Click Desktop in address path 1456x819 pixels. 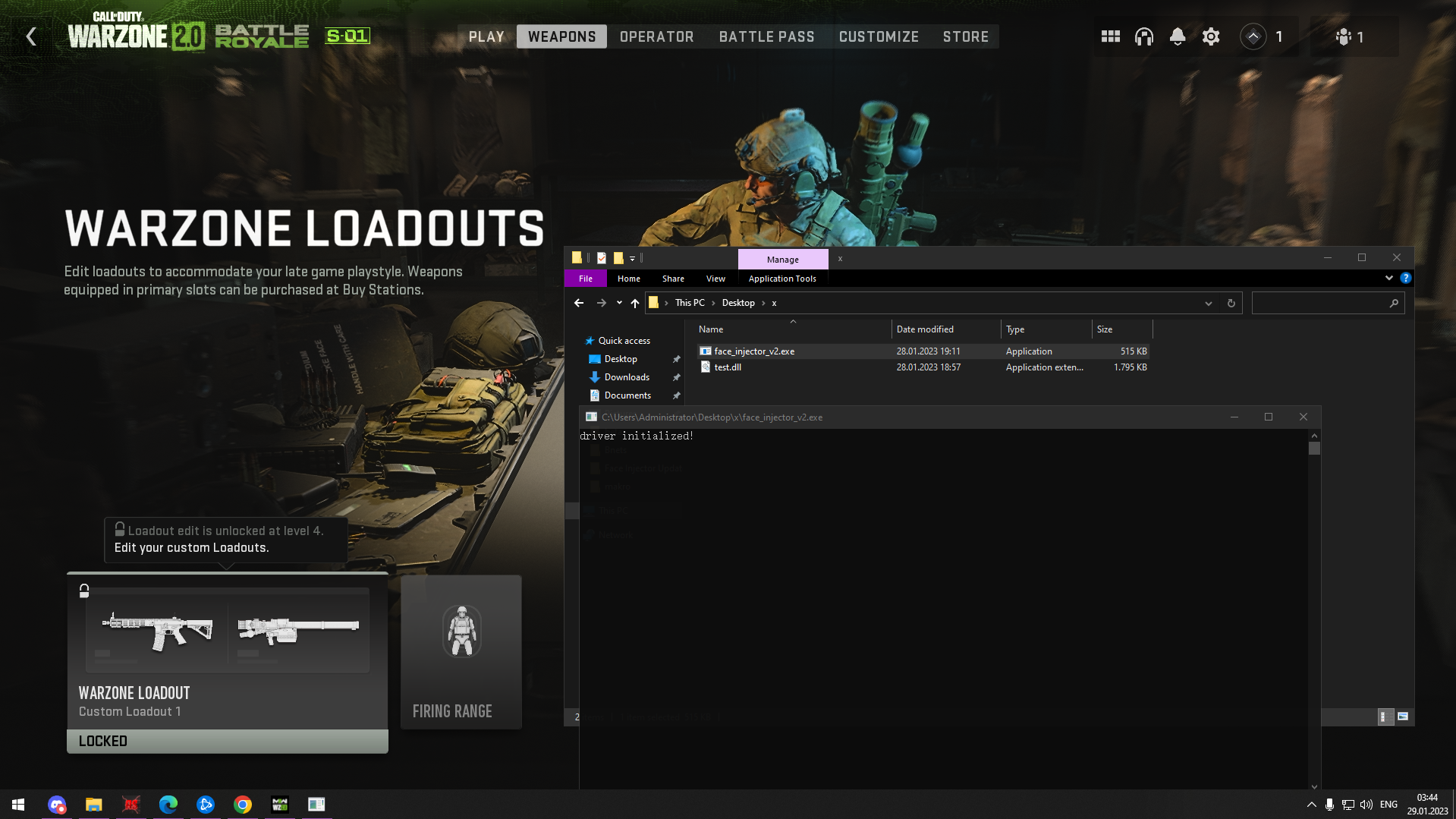point(738,303)
